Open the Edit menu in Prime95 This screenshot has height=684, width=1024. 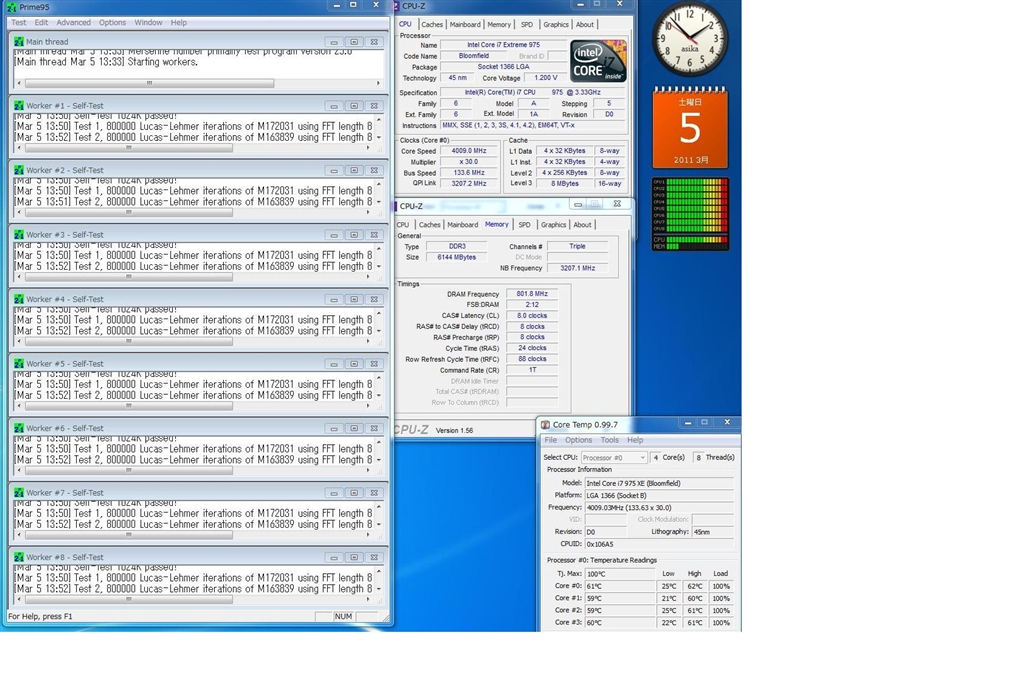pos(41,22)
